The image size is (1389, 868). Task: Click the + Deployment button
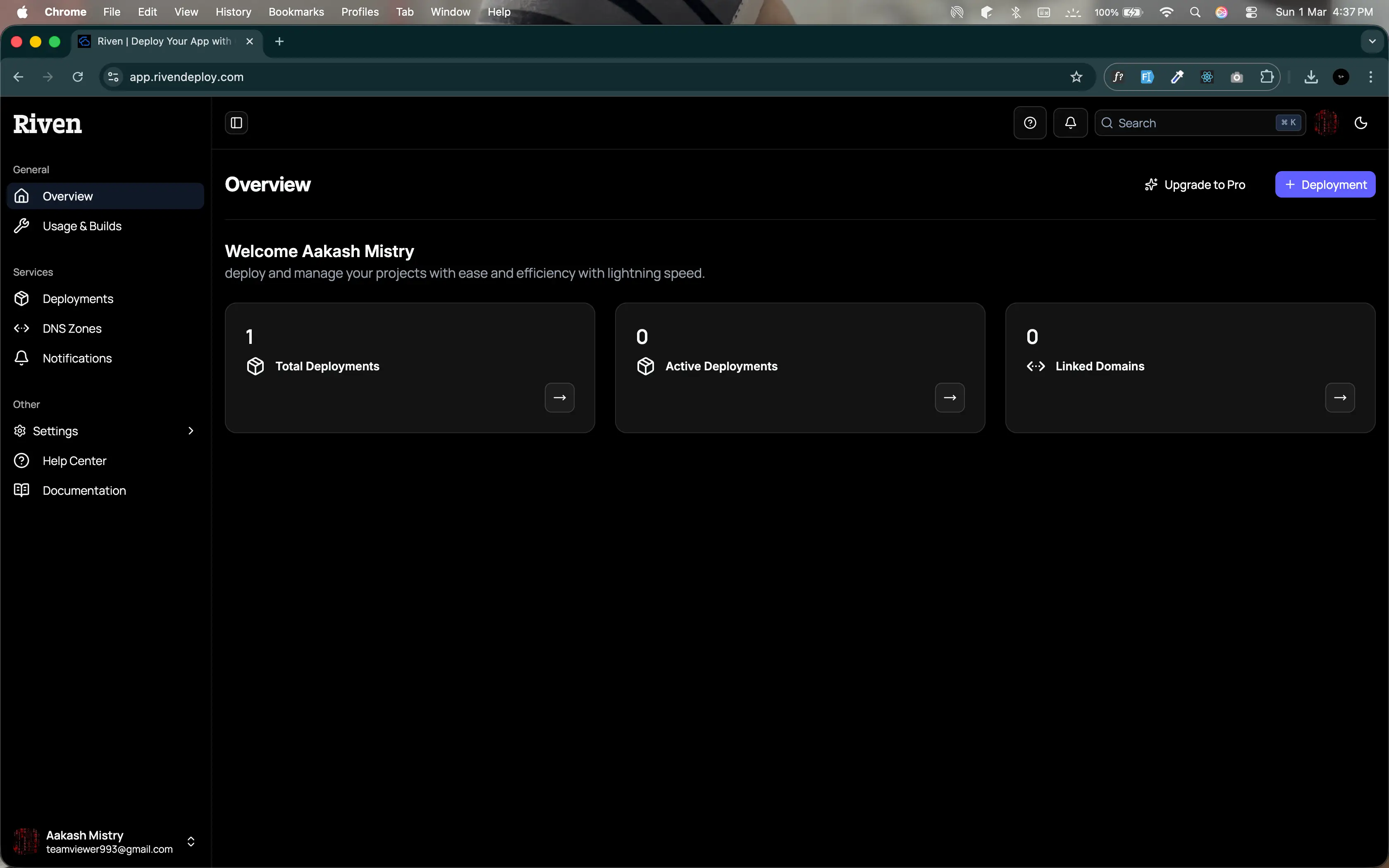1325,184
